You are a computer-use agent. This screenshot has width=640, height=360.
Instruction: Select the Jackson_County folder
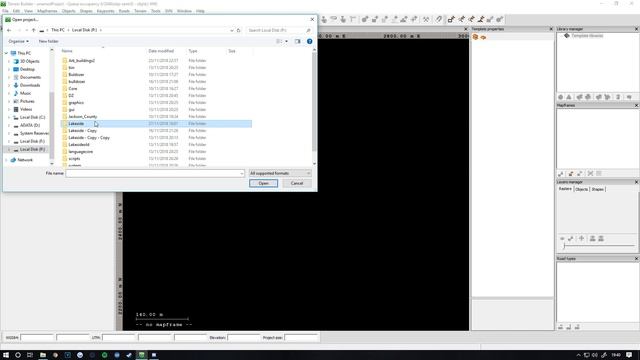tap(83, 117)
